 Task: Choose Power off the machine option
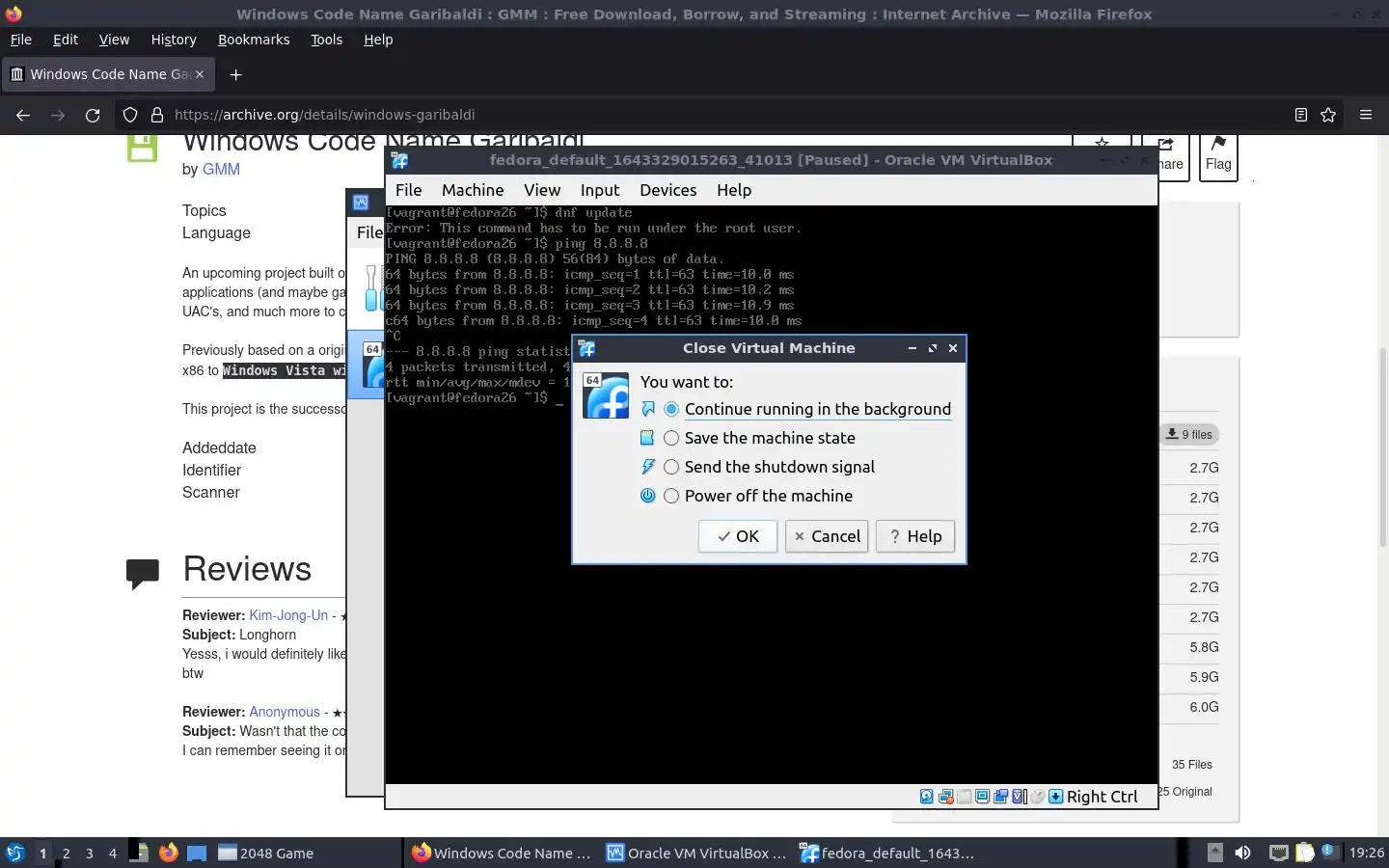pyautogui.click(x=758, y=496)
